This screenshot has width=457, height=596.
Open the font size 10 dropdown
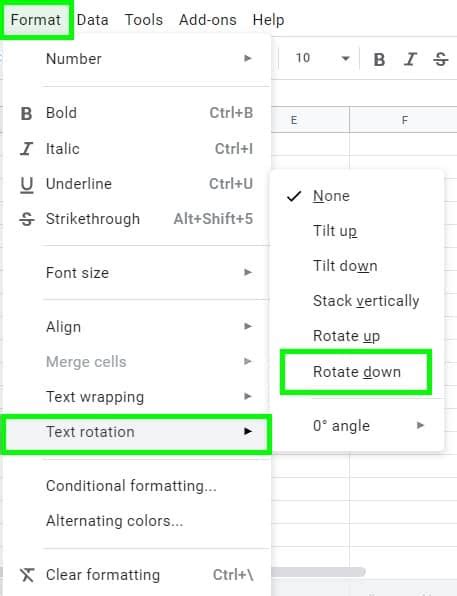322,58
